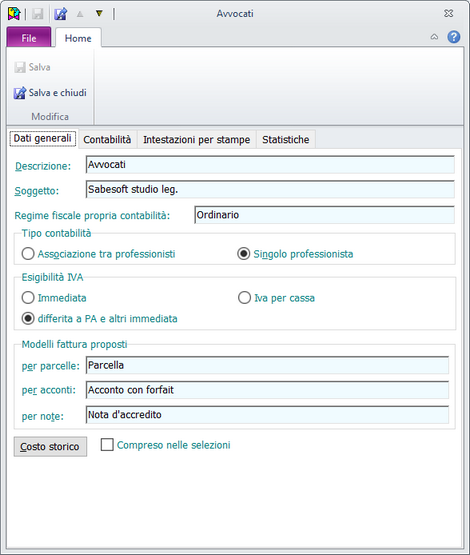Switch to the Contabilità tab
The image size is (470, 555).
coord(107,139)
